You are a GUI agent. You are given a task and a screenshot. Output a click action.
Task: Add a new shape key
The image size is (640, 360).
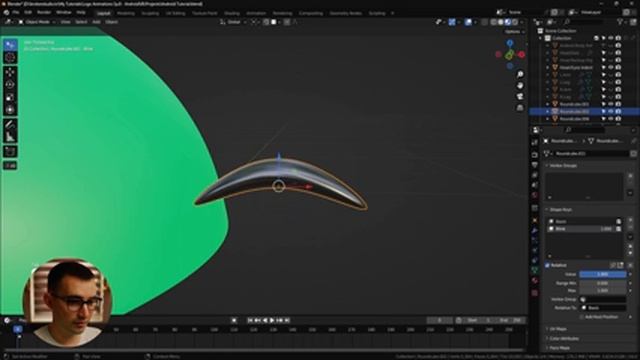click(x=630, y=220)
